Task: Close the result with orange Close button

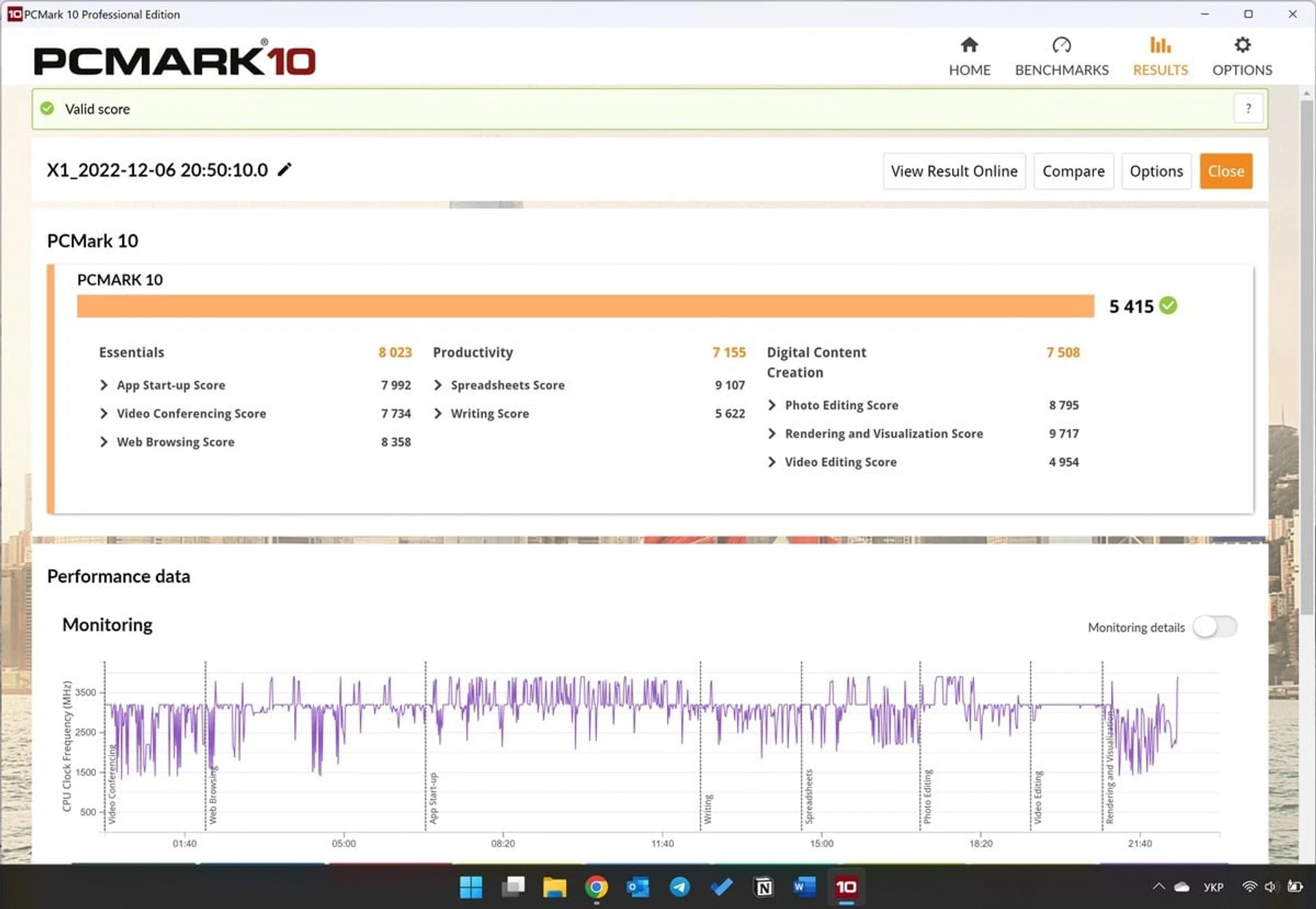Action: click(x=1226, y=171)
